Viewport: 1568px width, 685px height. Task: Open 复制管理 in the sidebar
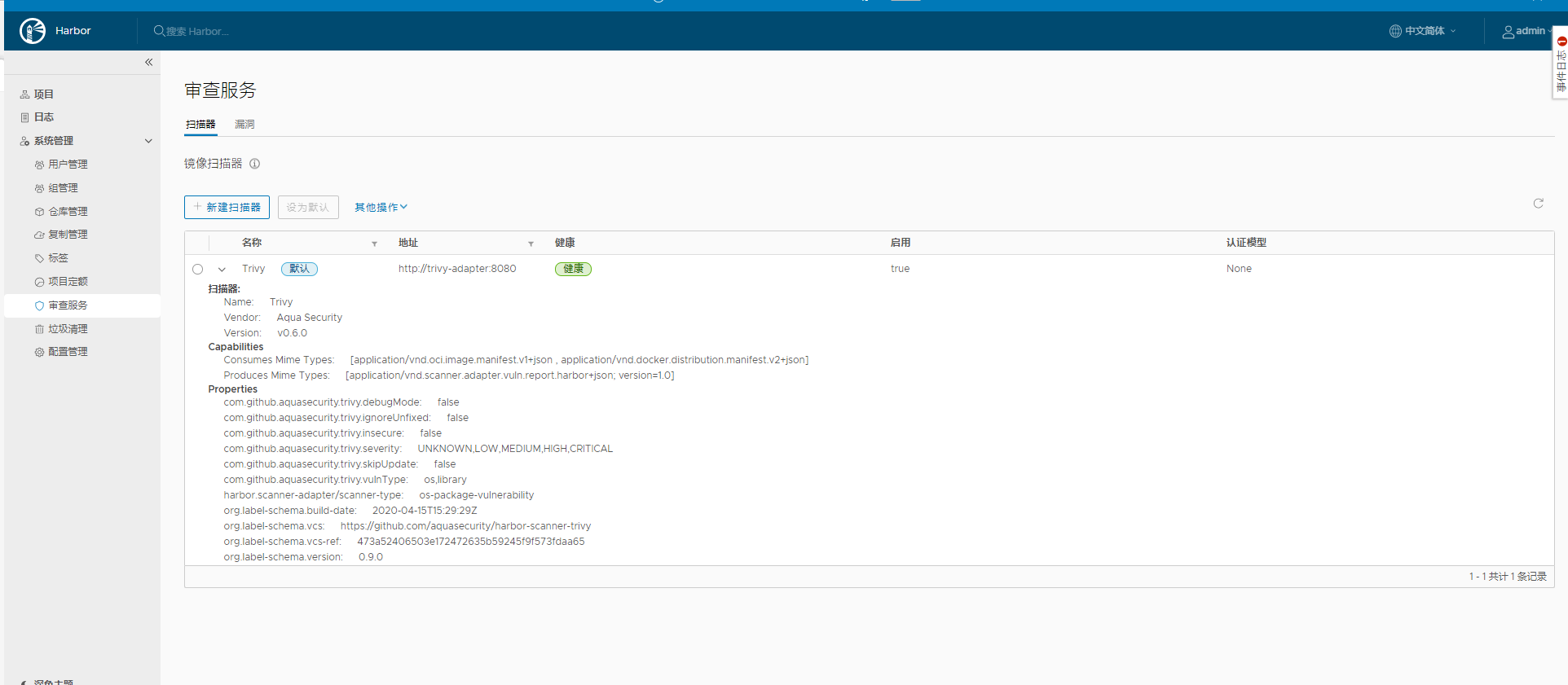tap(68, 235)
